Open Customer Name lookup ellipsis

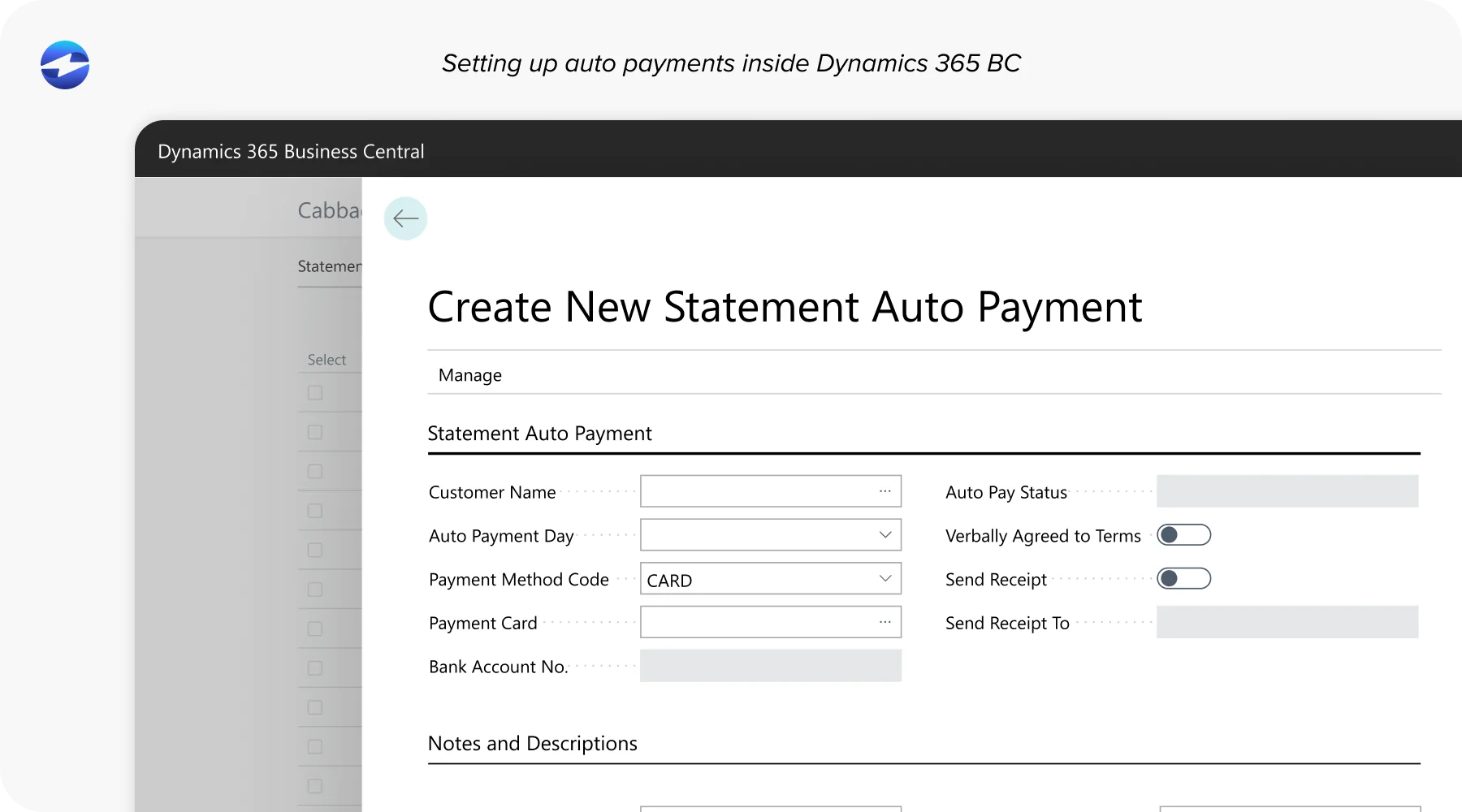[885, 491]
